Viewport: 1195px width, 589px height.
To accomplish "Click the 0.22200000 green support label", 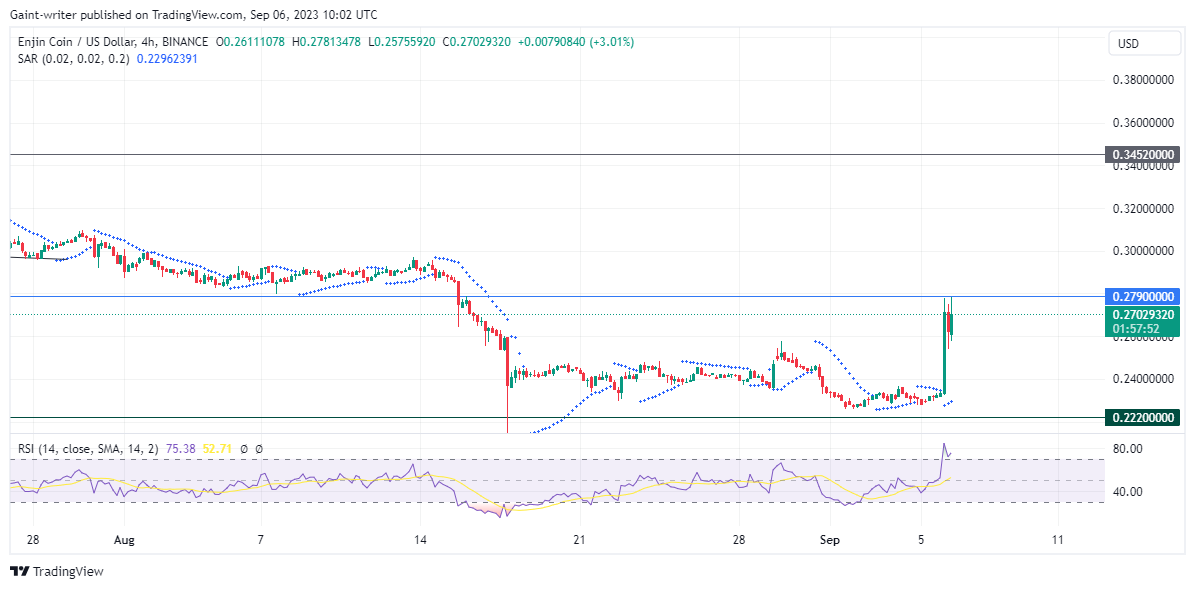I will click(x=1142, y=417).
